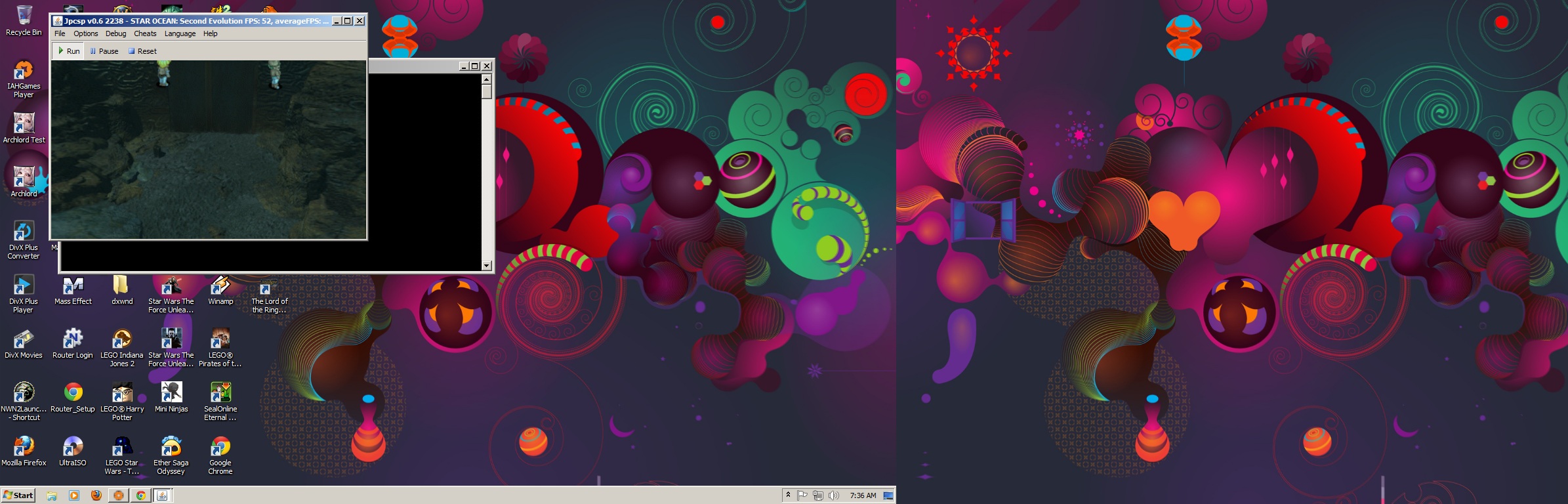Show hidden tray icons with the chevron
The width and height of the screenshot is (1568, 504).
(x=788, y=495)
